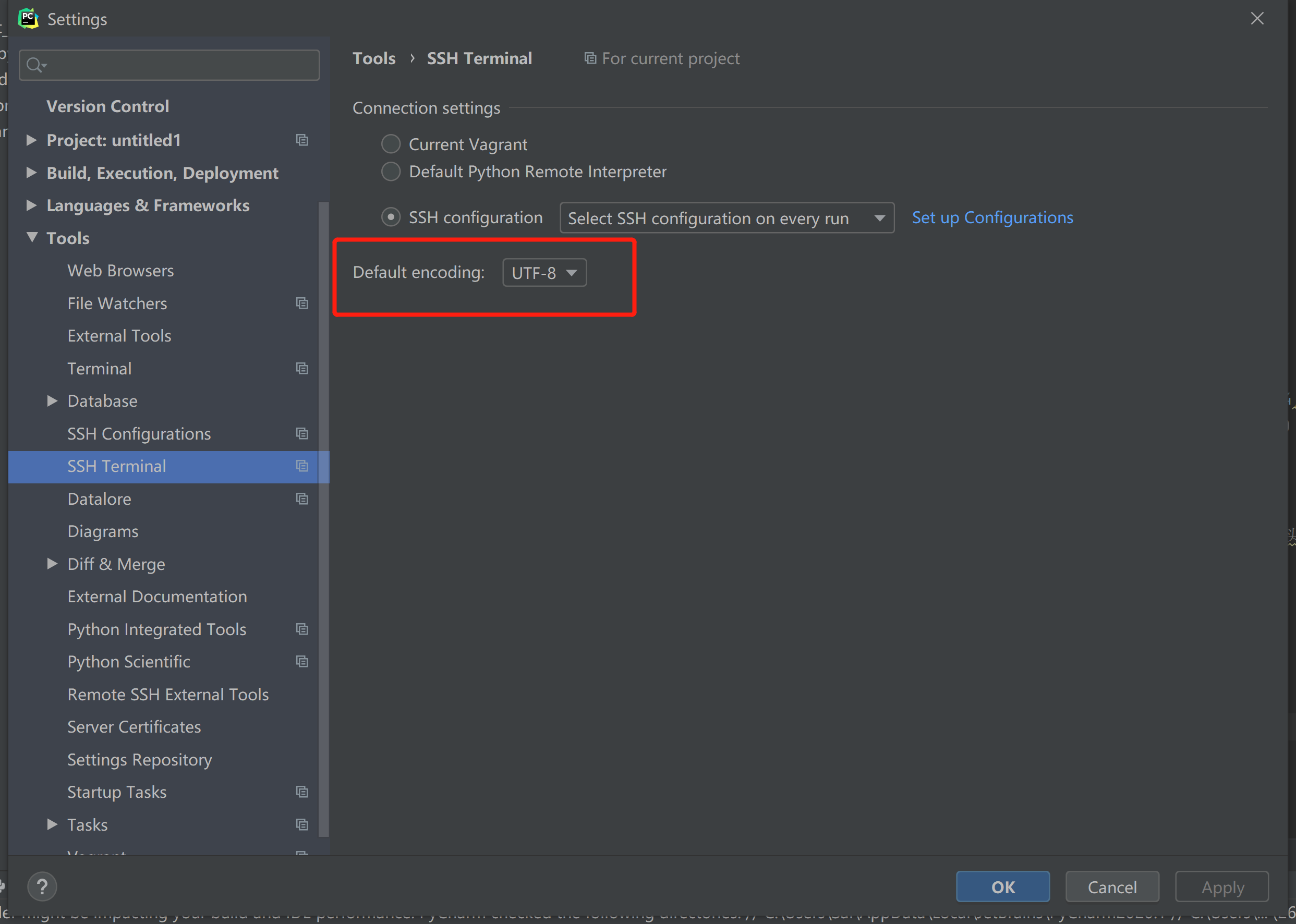Screen dimensions: 1296x924
Task: Expand the Languages & Frameworks section
Action: pyautogui.click(x=31, y=205)
